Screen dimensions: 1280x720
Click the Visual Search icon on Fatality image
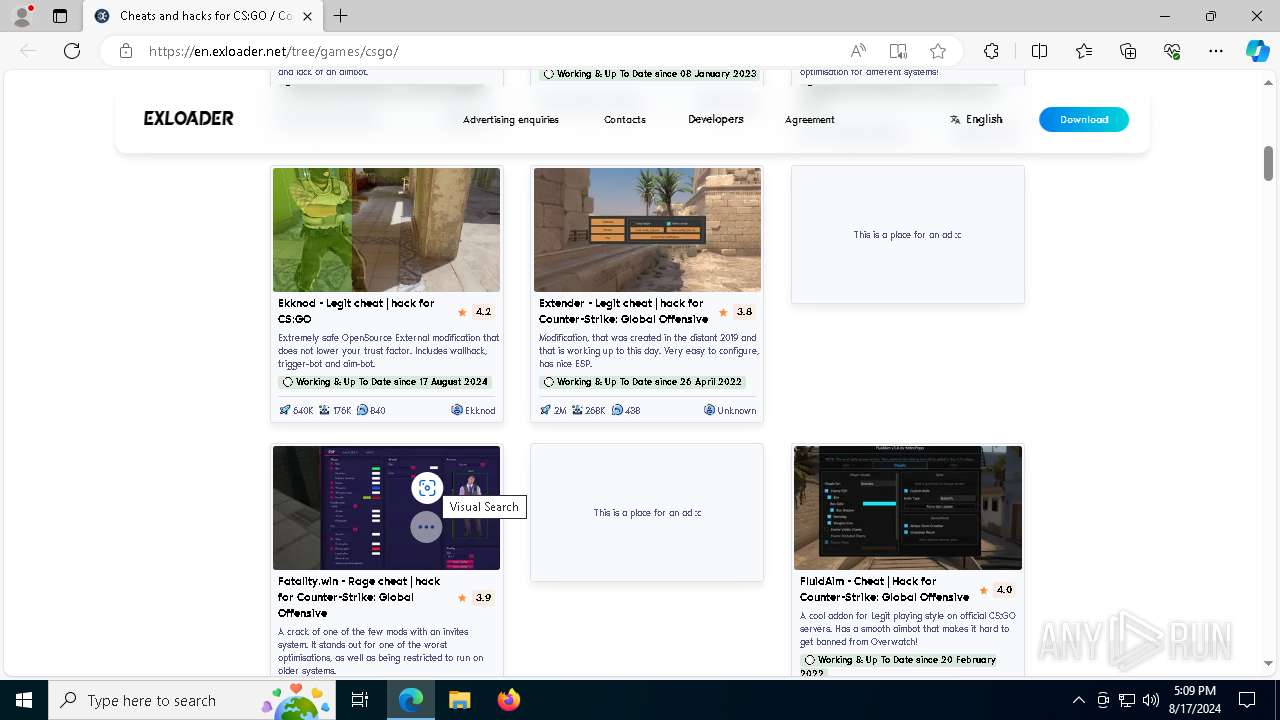(427, 488)
